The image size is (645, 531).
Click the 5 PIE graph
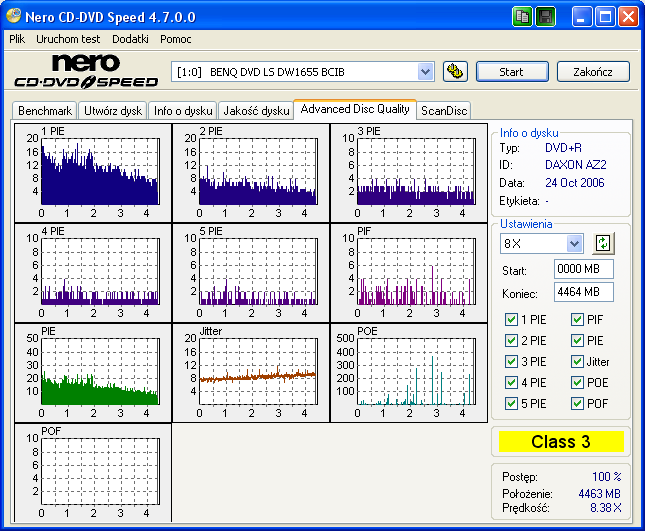[258, 271]
